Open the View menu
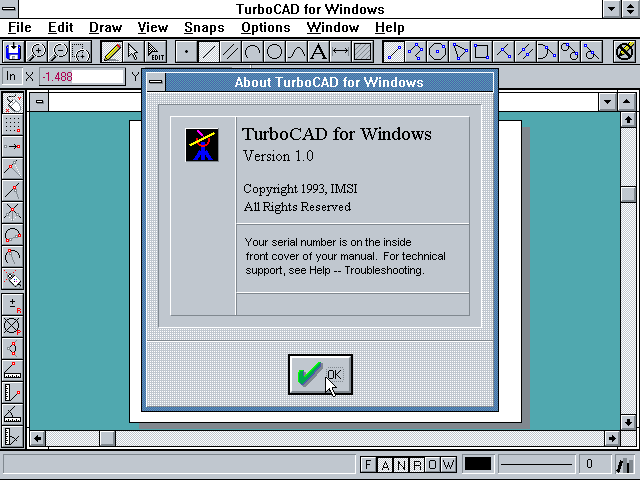 (153, 27)
